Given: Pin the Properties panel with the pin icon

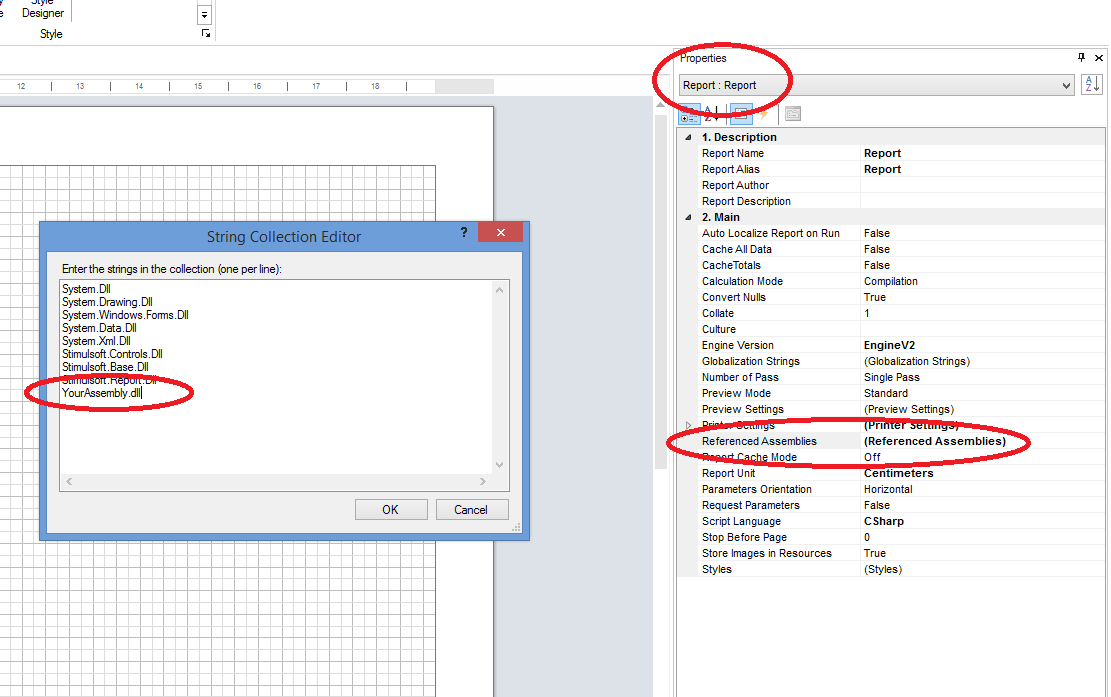Looking at the screenshot, I should click(x=1081, y=57).
